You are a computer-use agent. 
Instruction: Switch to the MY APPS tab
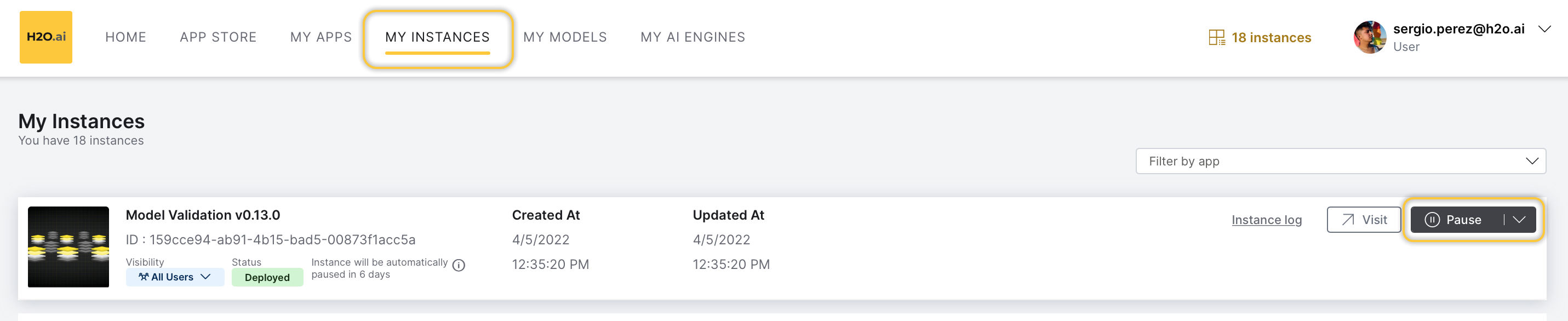tap(321, 37)
